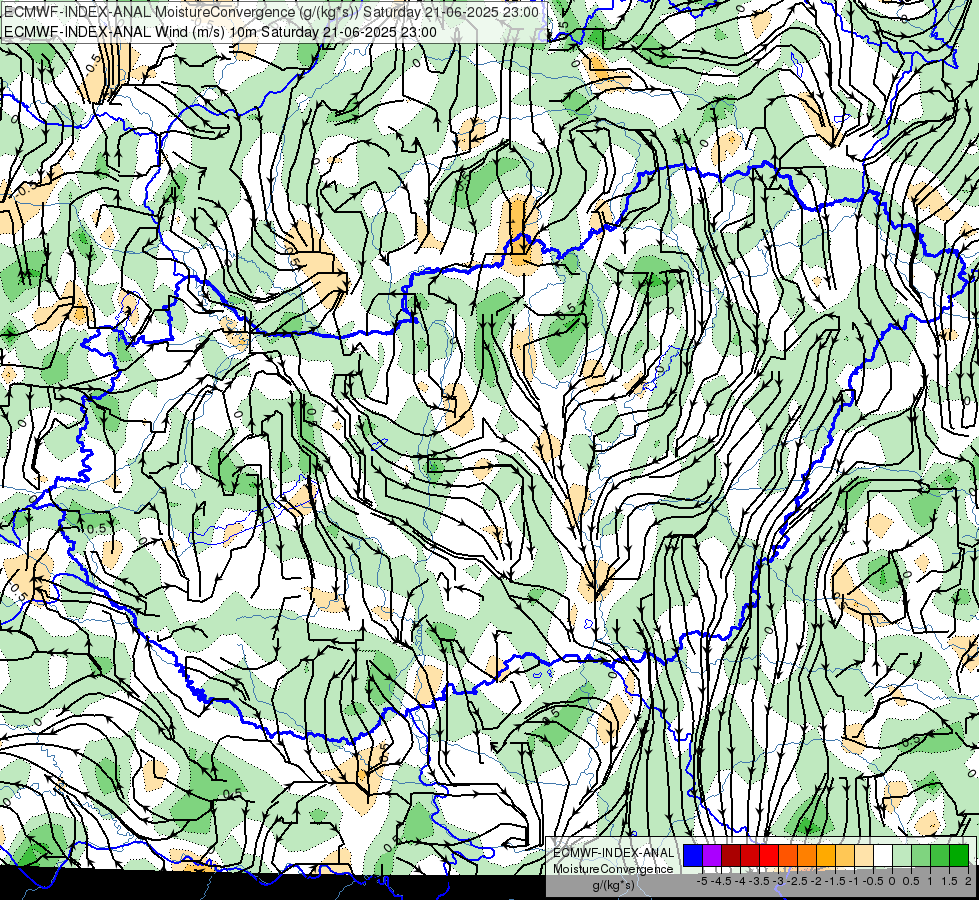Click the '-5' legend tick label
This screenshot has width=979, height=900.
click(702, 881)
